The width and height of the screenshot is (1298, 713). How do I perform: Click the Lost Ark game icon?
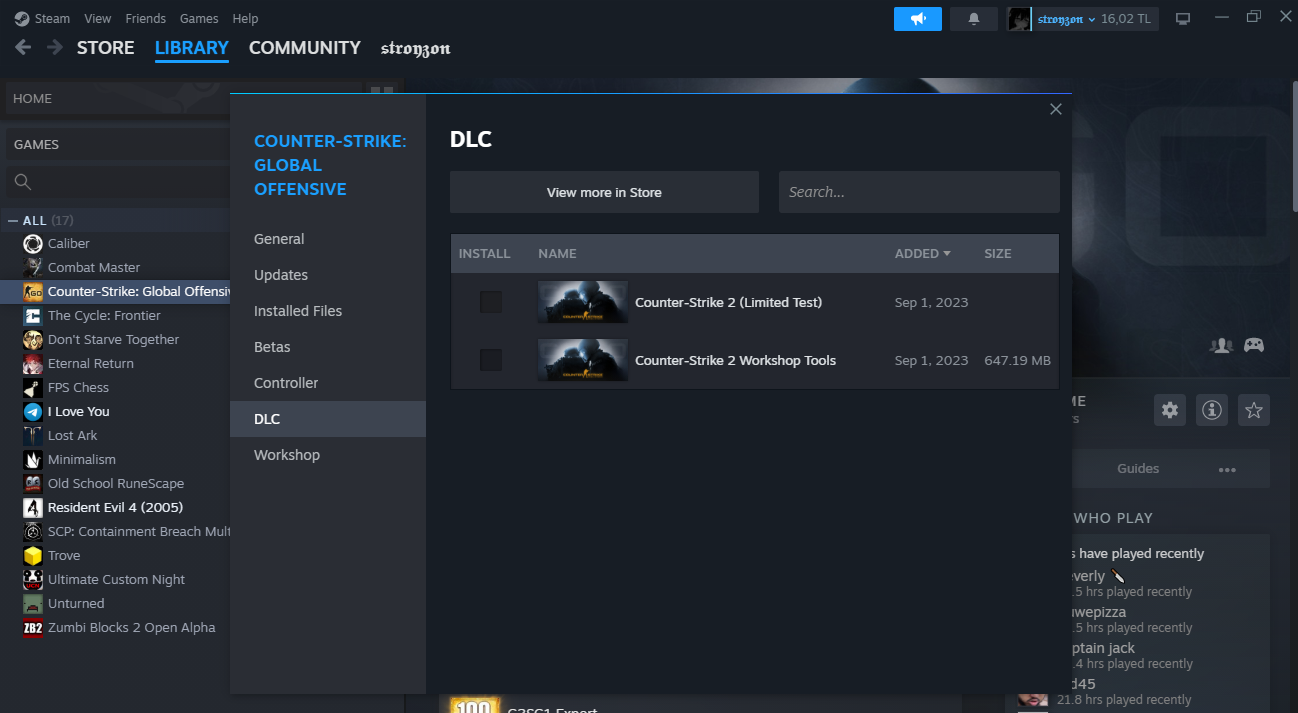click(x=33, y=435)
